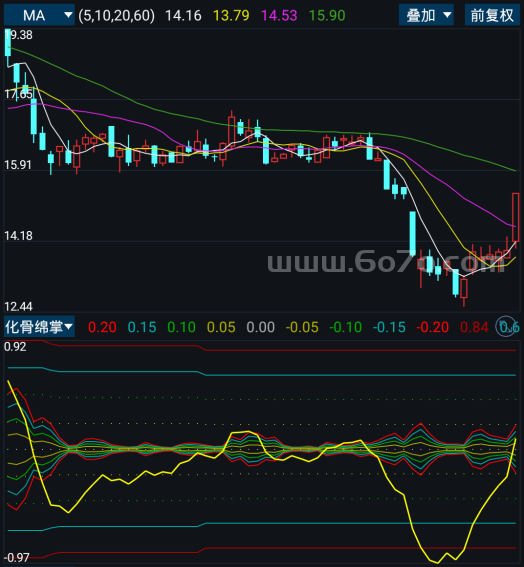Select the MA parameters (5,10,20,60) label

pos(116,15)
